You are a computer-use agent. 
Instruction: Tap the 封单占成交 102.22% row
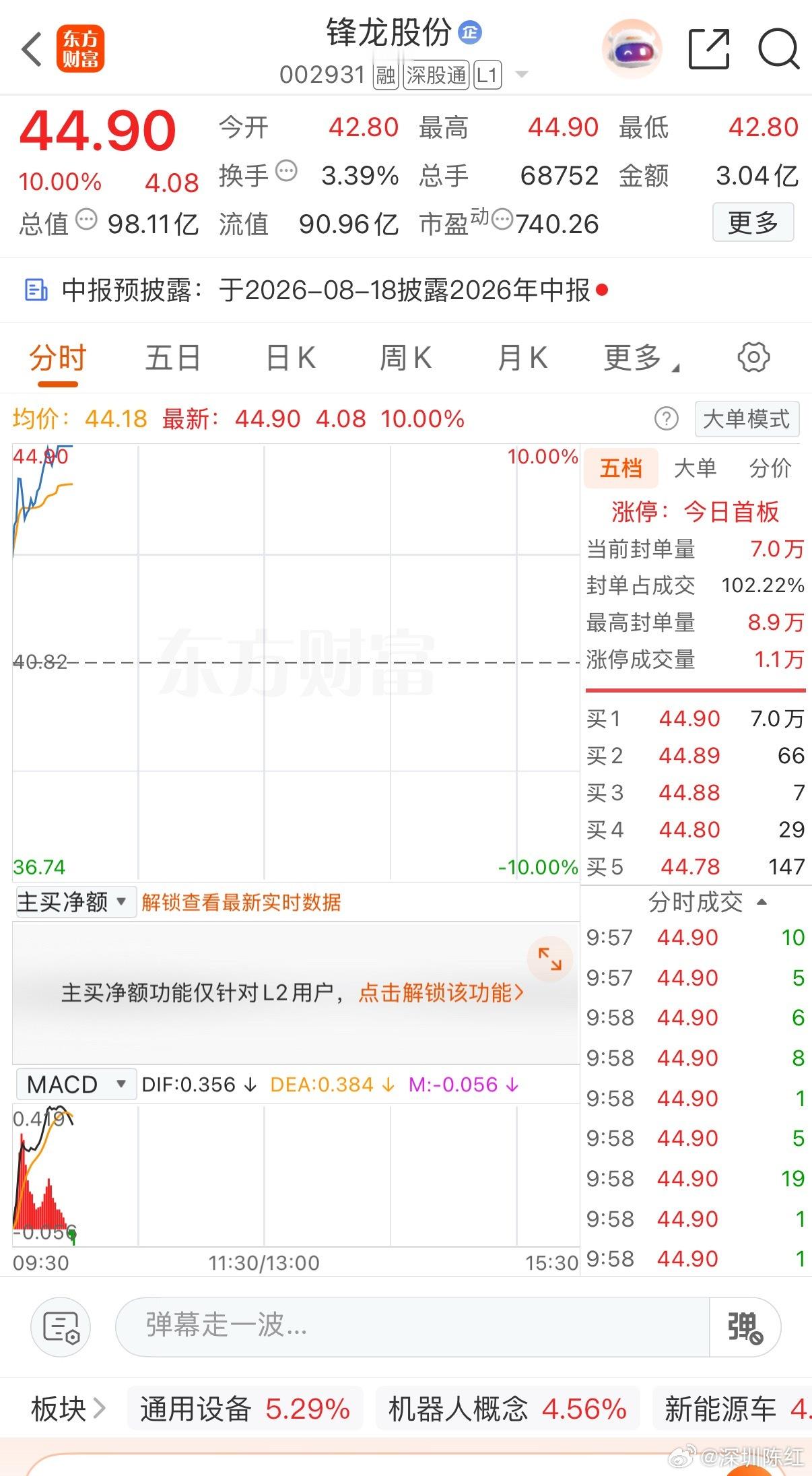click(696, 585)
